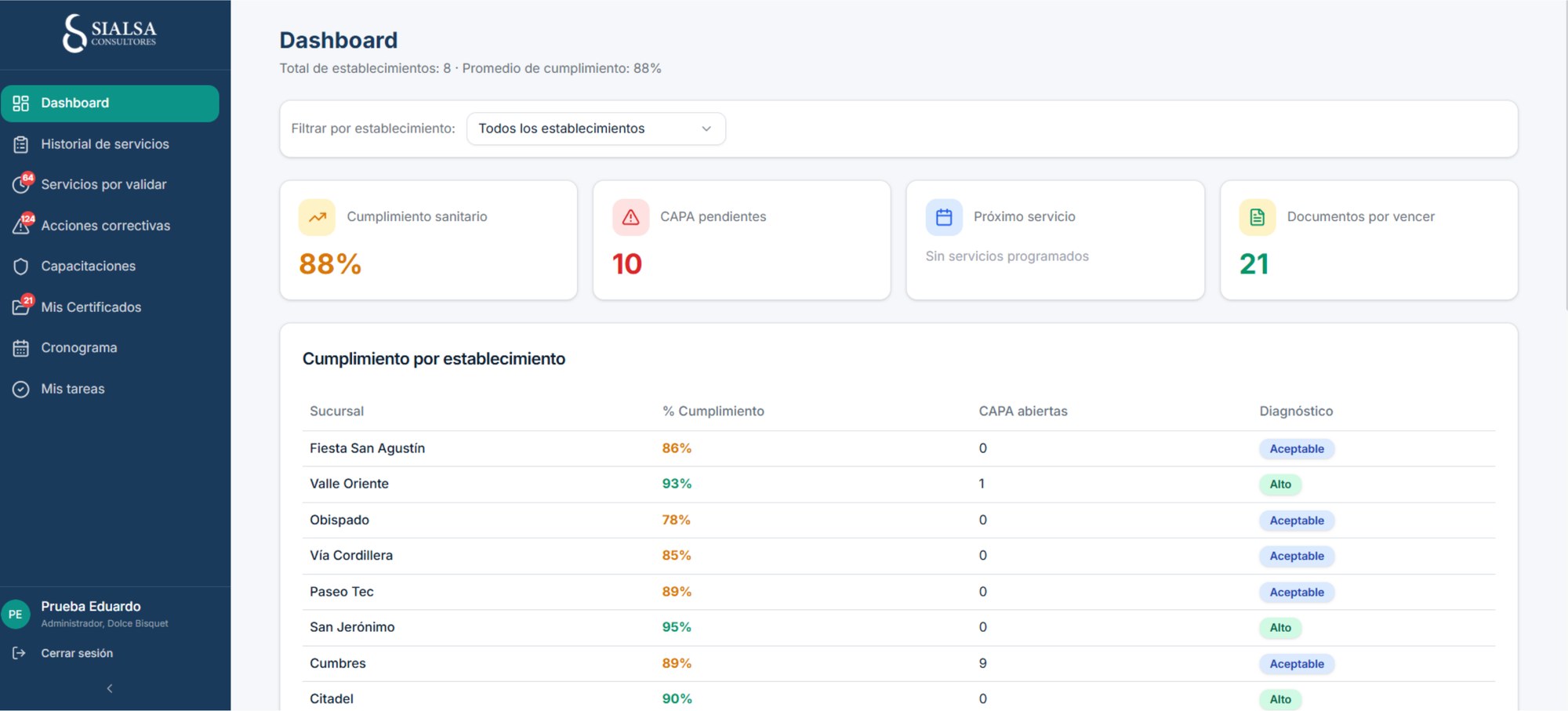This screenshot has height=711, width=1568.
Task: Open Historial de servicios menu item
Action: (x=110, y=144)
